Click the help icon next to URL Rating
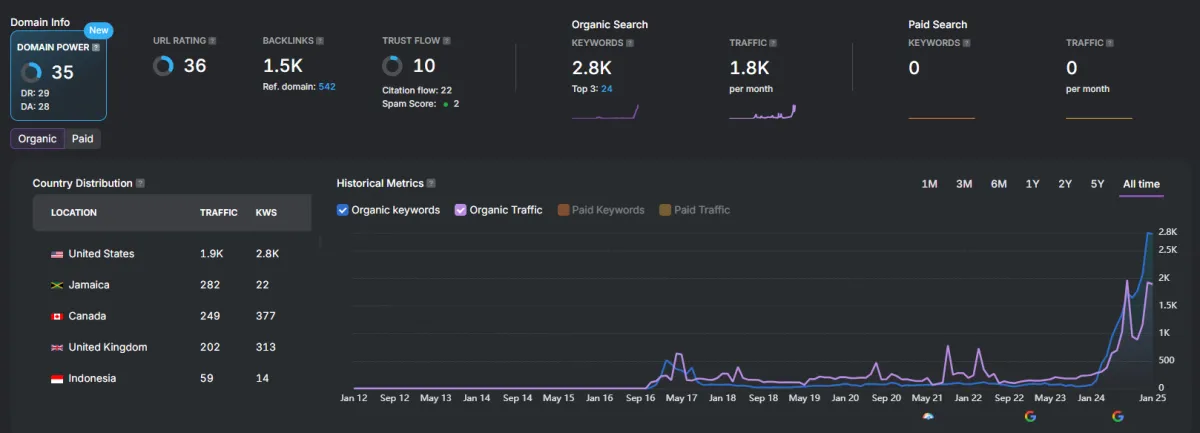Screen dimensions: 1200x433 click(212, 41)
